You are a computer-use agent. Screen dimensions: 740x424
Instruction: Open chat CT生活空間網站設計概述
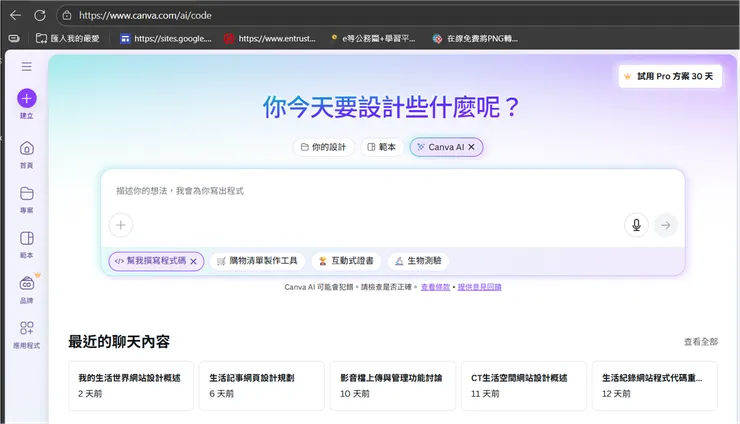(x=524, y=386)
